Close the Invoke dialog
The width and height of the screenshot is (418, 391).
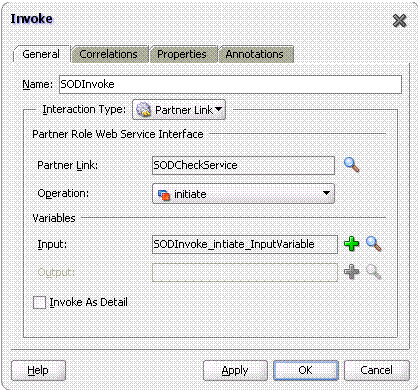(399, 21)
